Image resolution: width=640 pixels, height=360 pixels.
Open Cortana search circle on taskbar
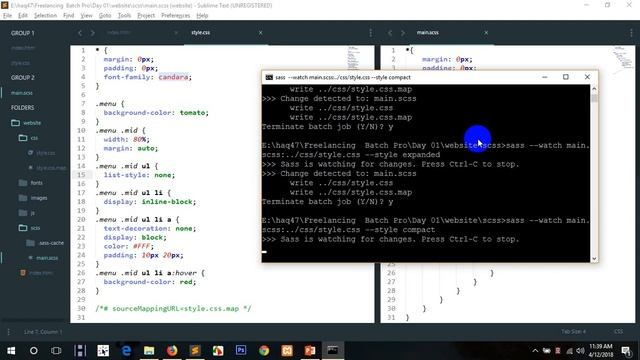coord(33,351)
